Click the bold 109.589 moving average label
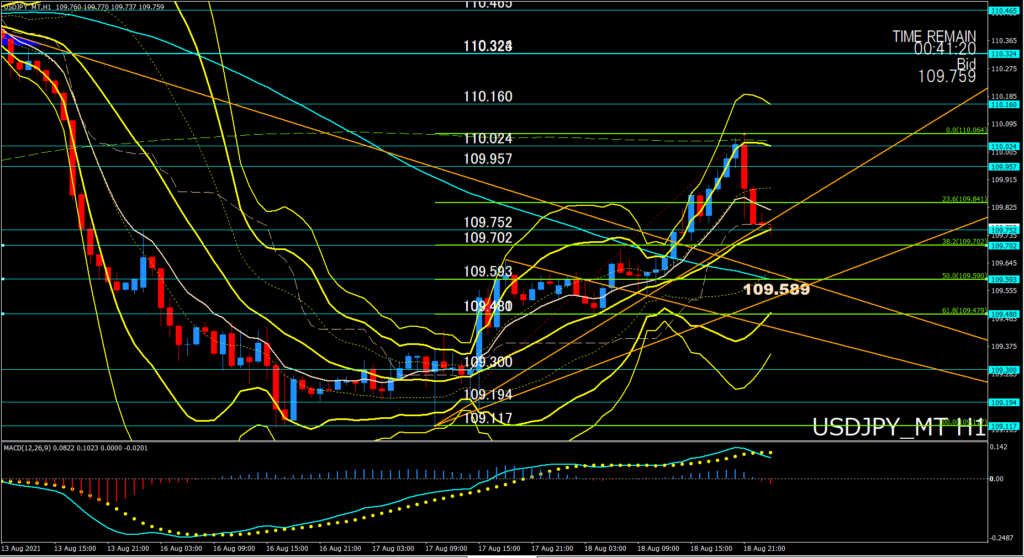 coord(776,289)
